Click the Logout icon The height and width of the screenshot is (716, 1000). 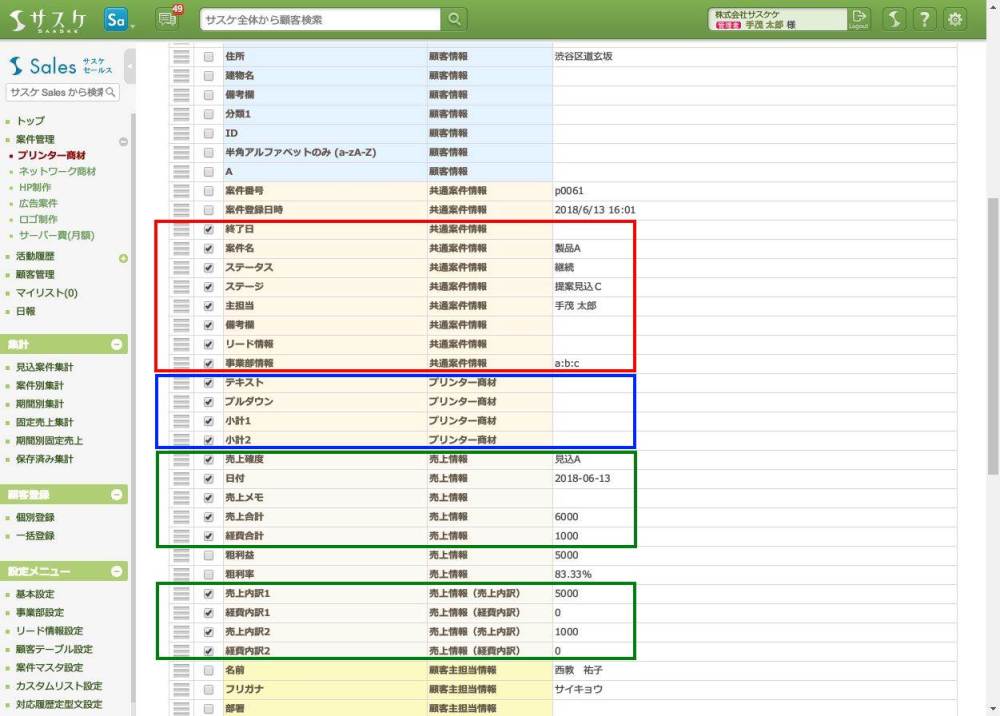(859, 19)
